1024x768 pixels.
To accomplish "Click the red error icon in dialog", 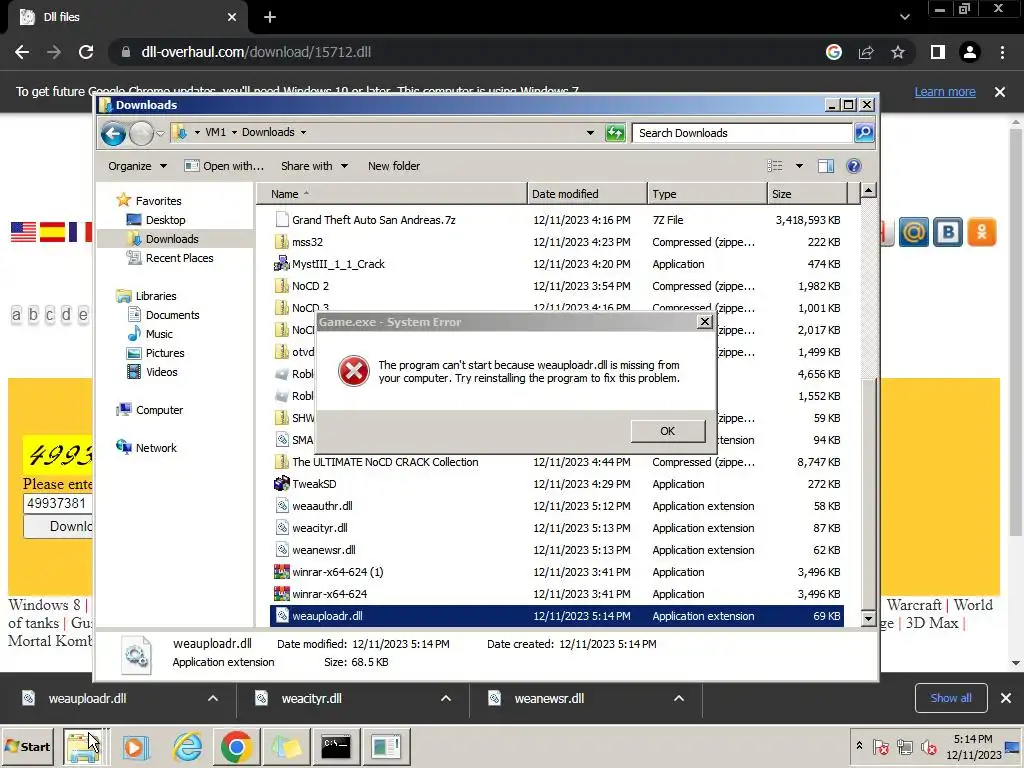I will pos(353,372).
